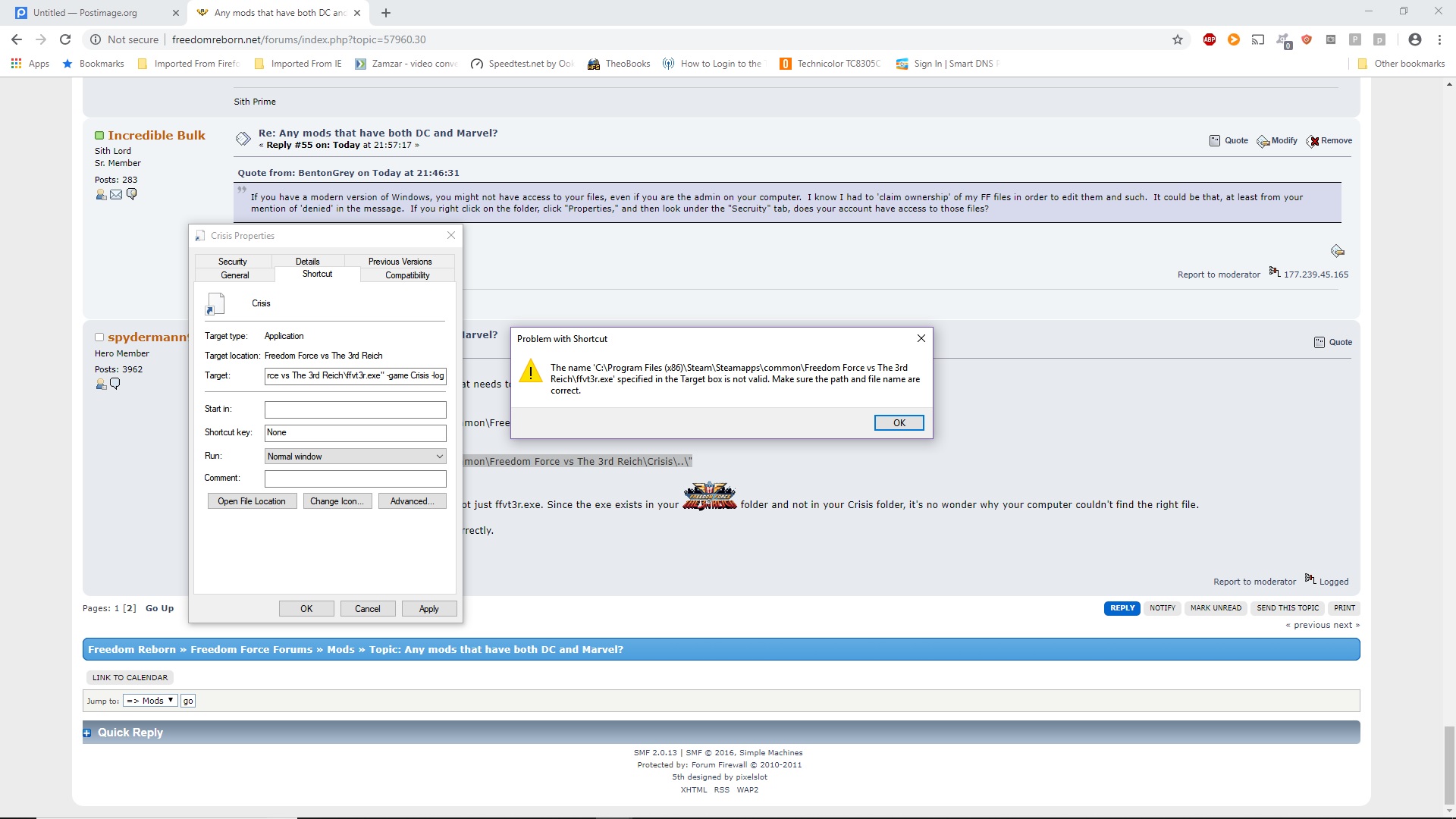Open the Sign In Smart DNS bookmark
The height and width of the screenshot is (819, 1456).
coord(947,64)
